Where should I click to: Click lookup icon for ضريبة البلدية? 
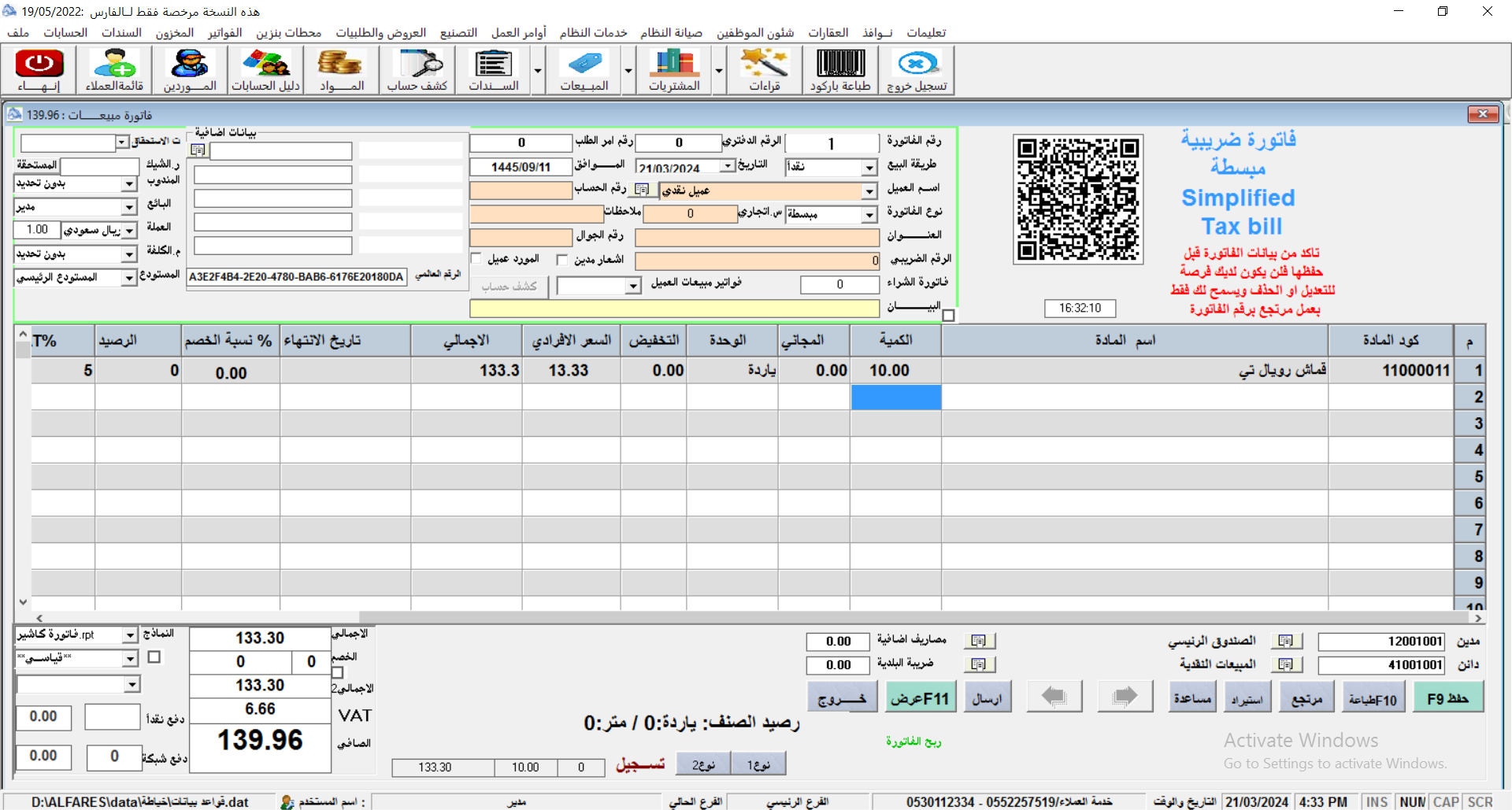pos(979,664)
